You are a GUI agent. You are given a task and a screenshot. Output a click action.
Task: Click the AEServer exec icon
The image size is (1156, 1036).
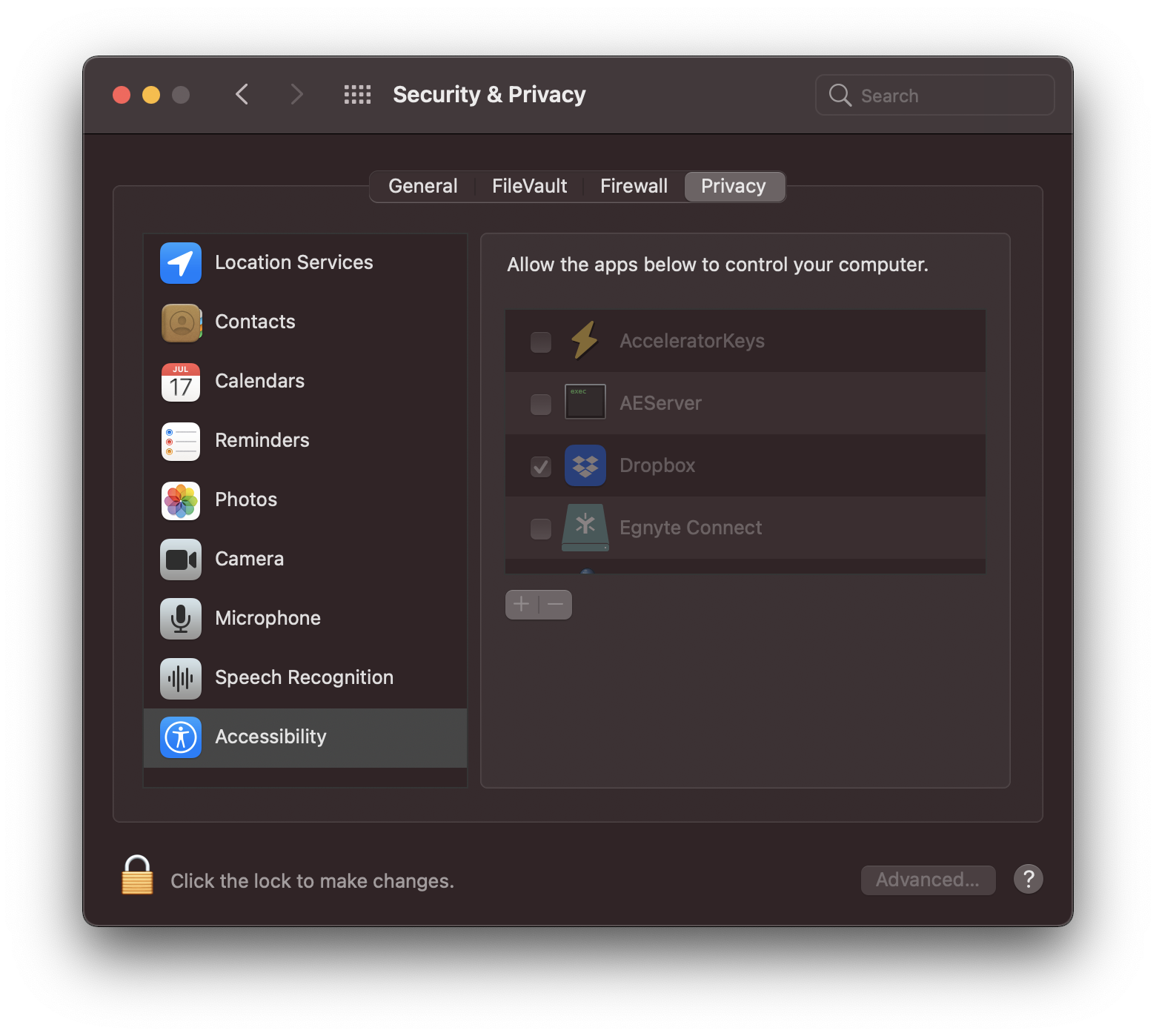(585, 402)
